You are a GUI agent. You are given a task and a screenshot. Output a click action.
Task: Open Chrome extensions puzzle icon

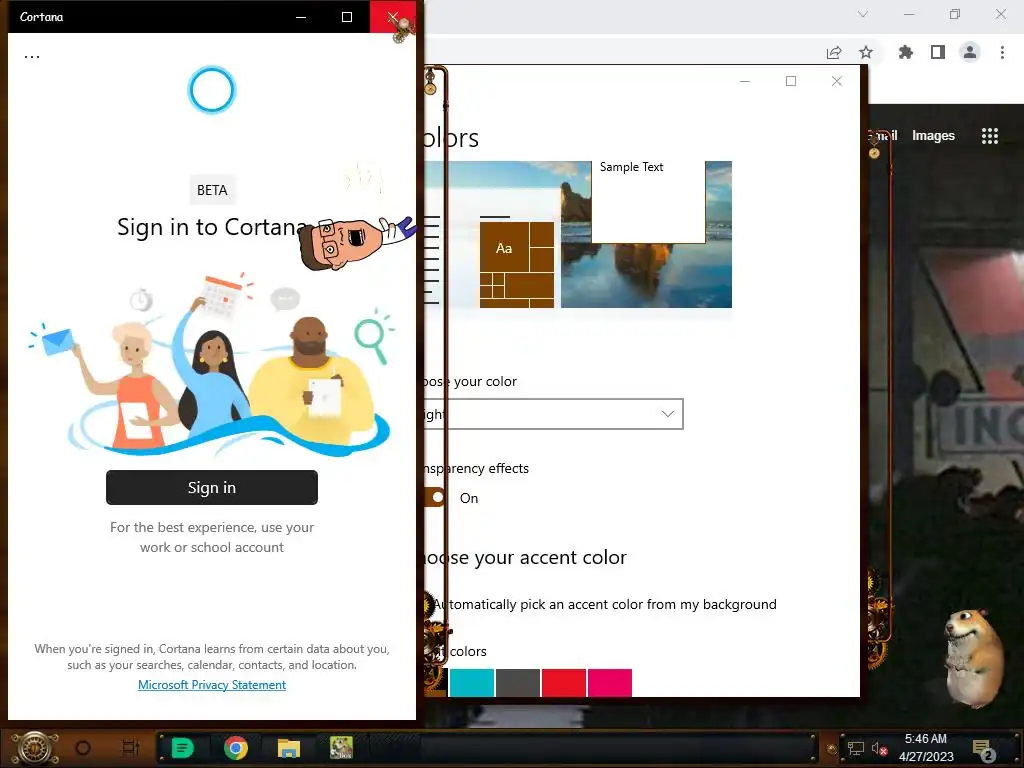tap(906, 52)
